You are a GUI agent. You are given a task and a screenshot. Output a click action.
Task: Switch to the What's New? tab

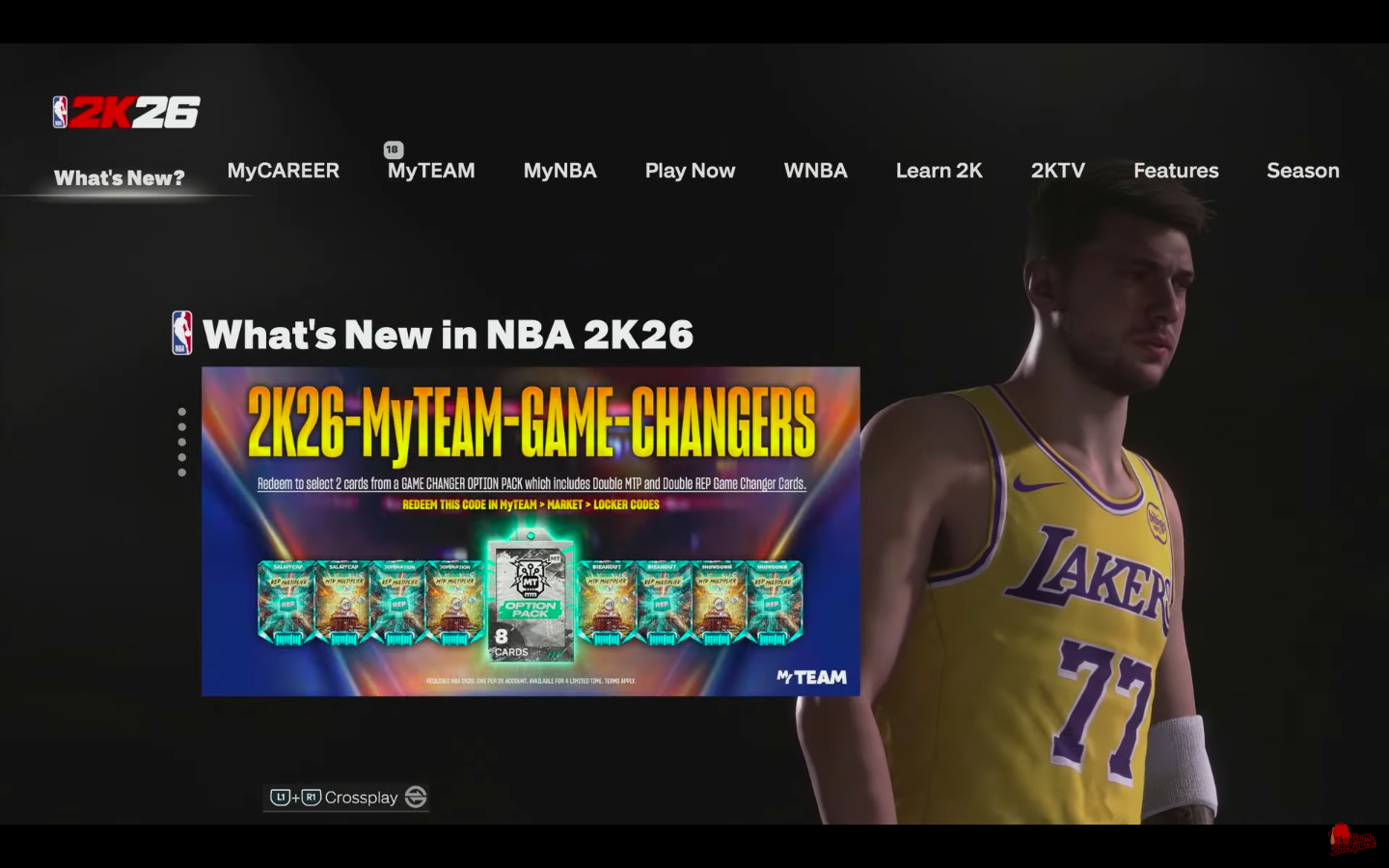click(119, 178)
